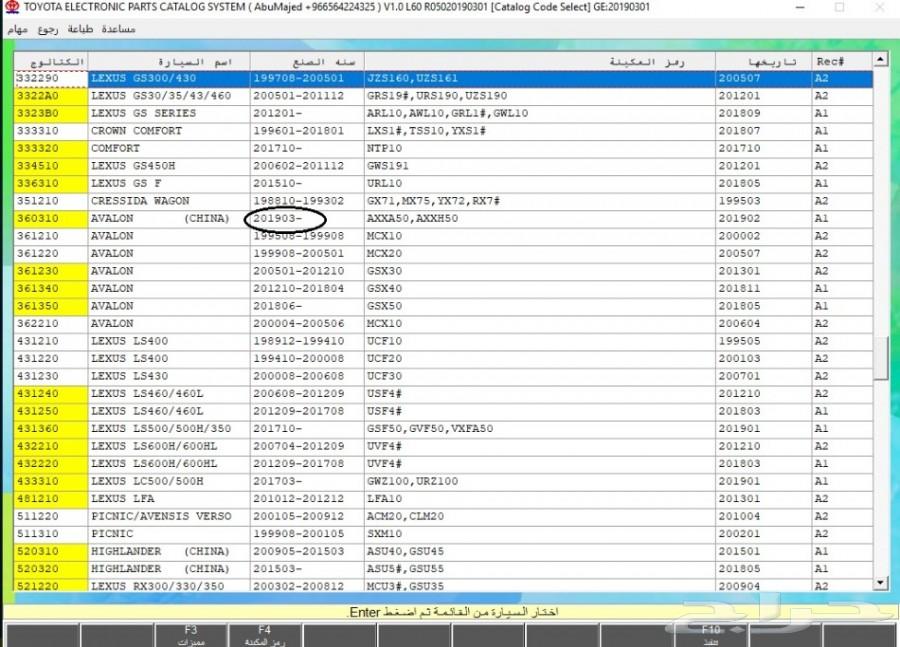Select the LEXUS LC500/500H row
The width and height of the screenshot is (900, 647).
click(x=443, y=481)
